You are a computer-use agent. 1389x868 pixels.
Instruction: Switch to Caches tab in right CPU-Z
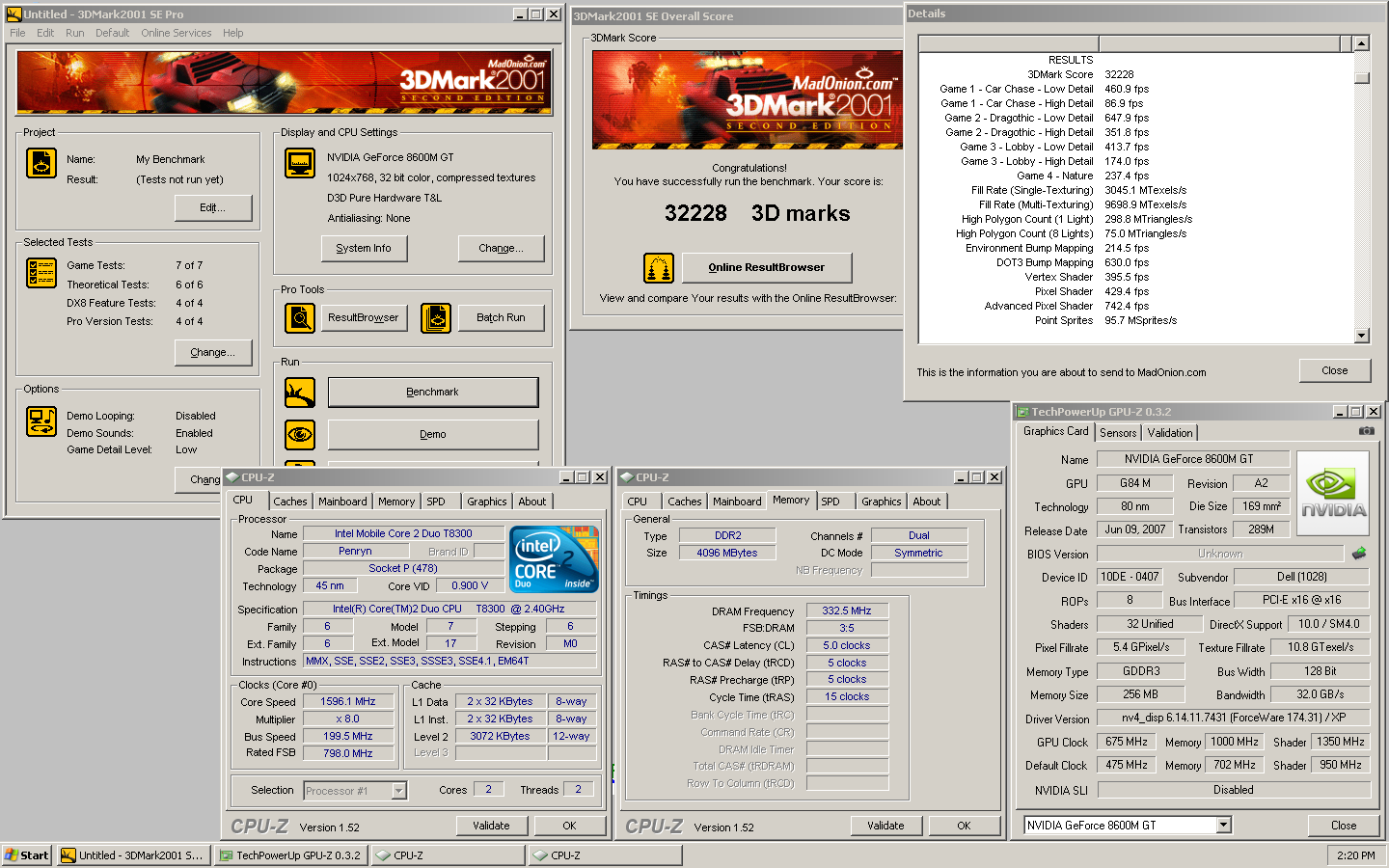coord(685,502)
